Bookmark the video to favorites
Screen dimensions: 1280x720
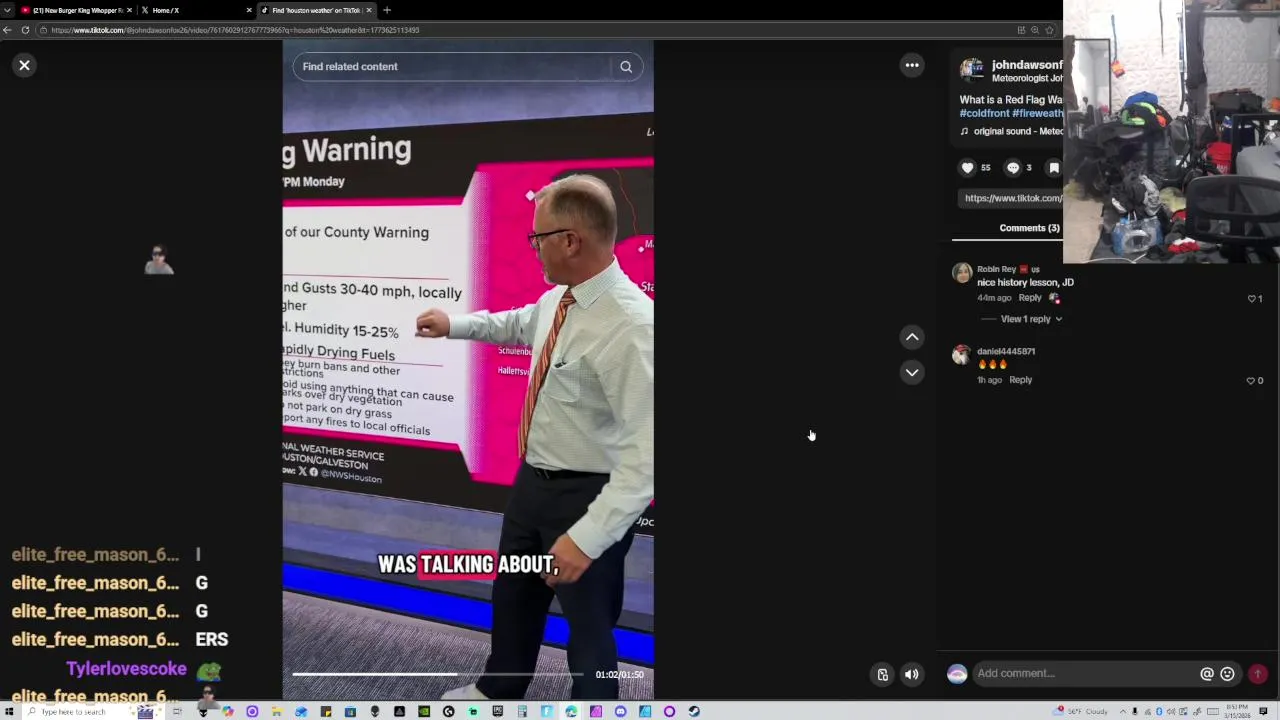[x=1054, y=168]
